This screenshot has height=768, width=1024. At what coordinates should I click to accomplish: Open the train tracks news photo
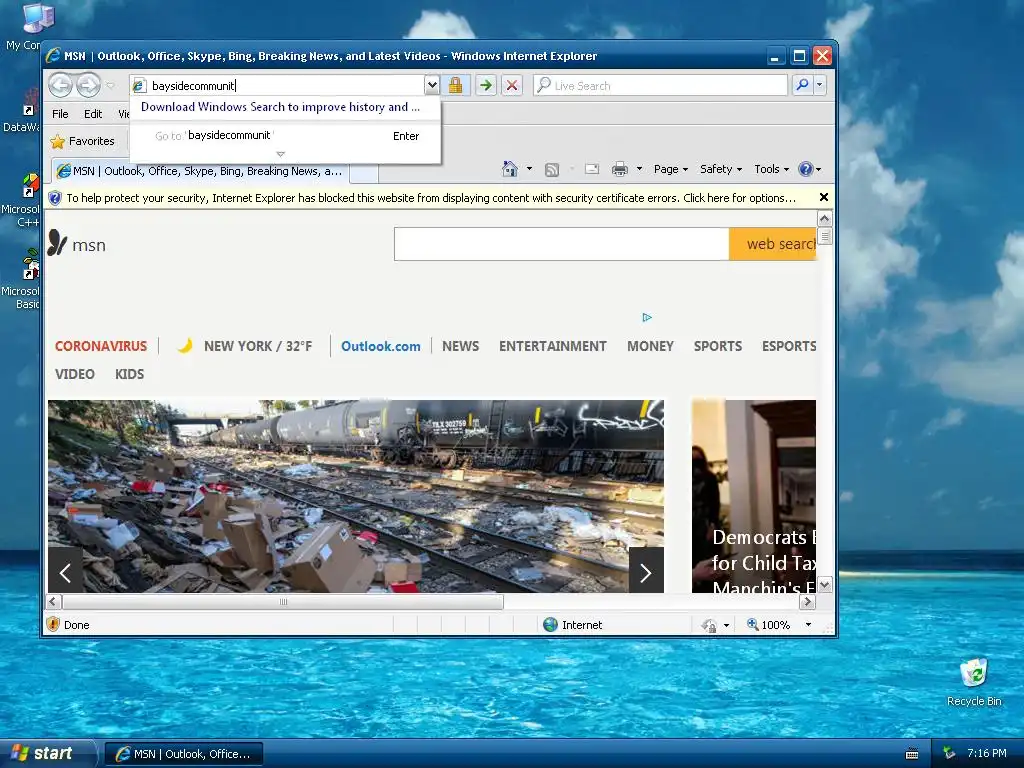[356, 496]
